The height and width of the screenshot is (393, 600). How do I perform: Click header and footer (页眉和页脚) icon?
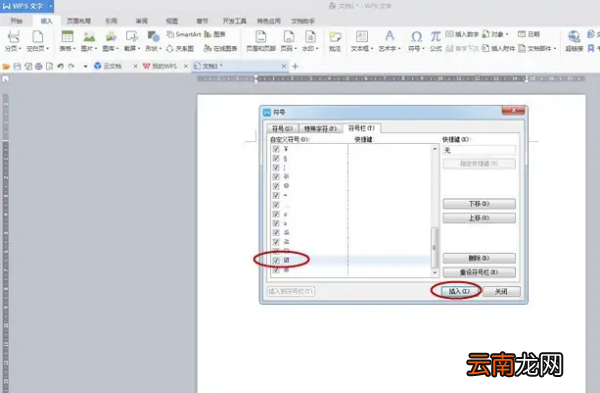tap(261, 37)
